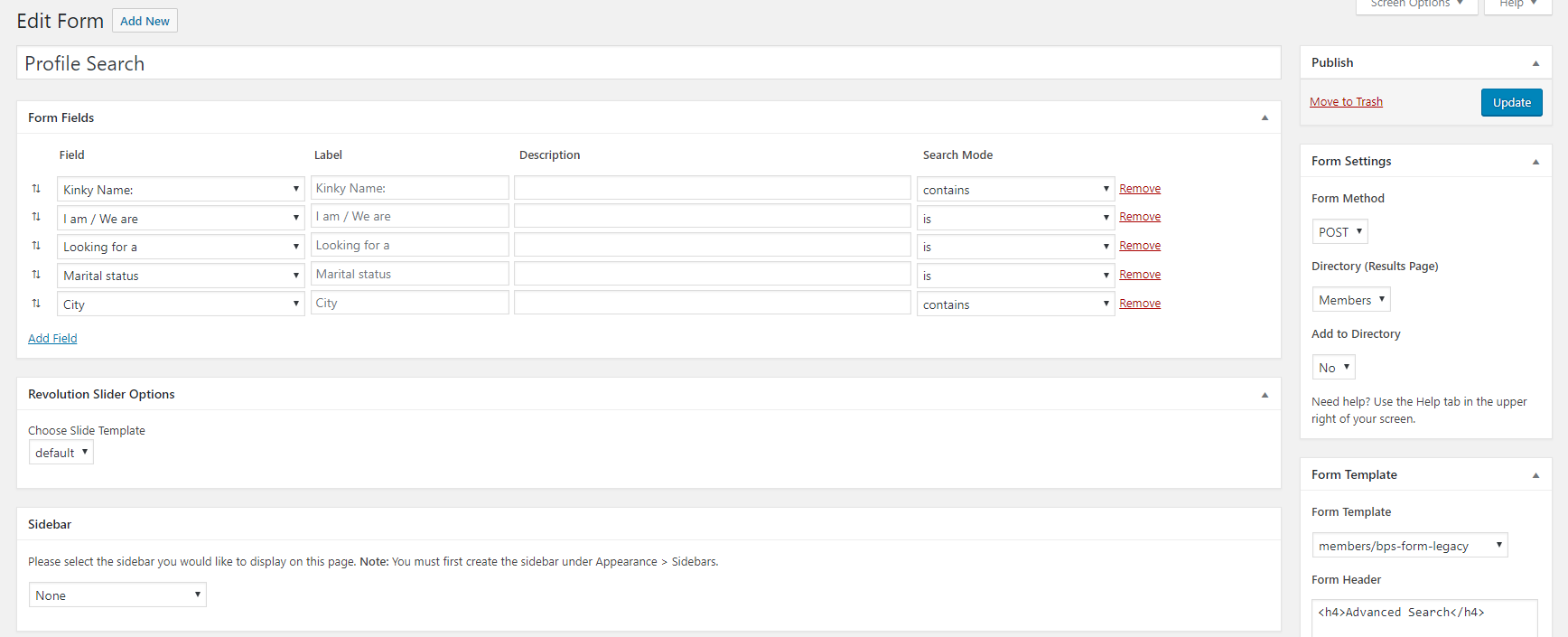This screenshot has height=637, width=1568.
Task: Collapse the Revolution Slider Options panel
Action: pos(1265,395)
